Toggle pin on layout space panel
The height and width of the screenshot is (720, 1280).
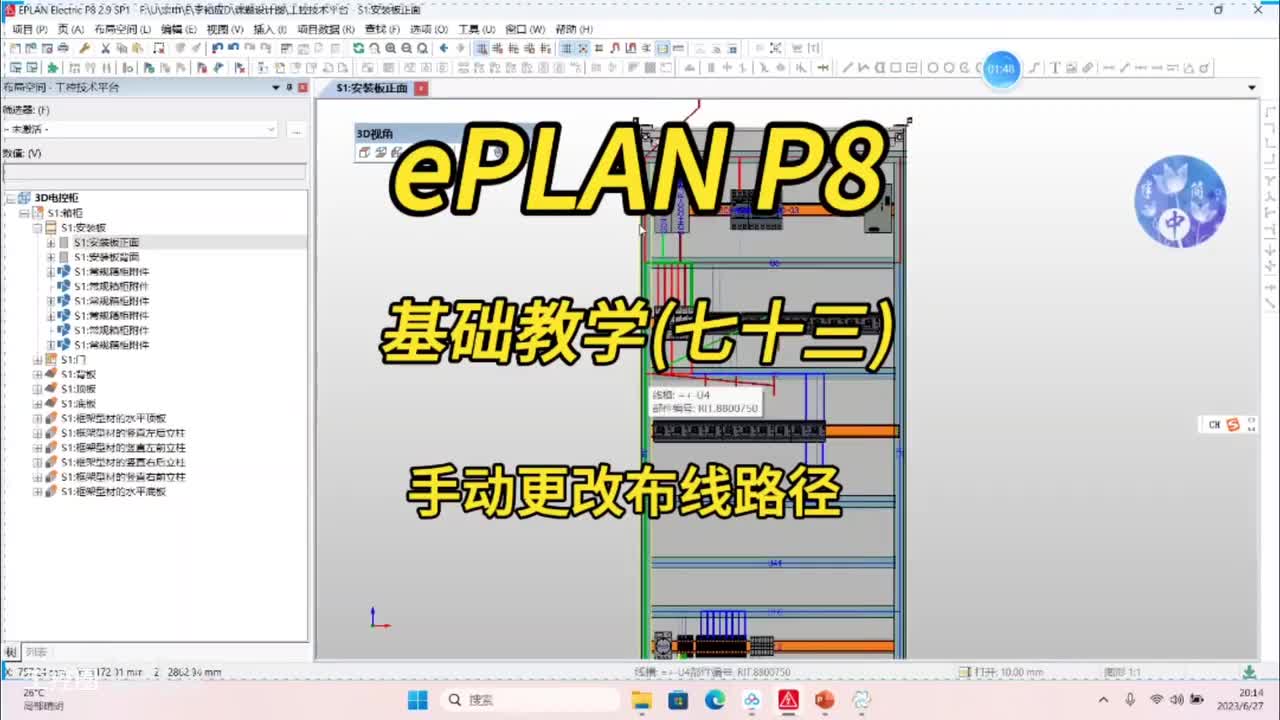coord(289,87)
